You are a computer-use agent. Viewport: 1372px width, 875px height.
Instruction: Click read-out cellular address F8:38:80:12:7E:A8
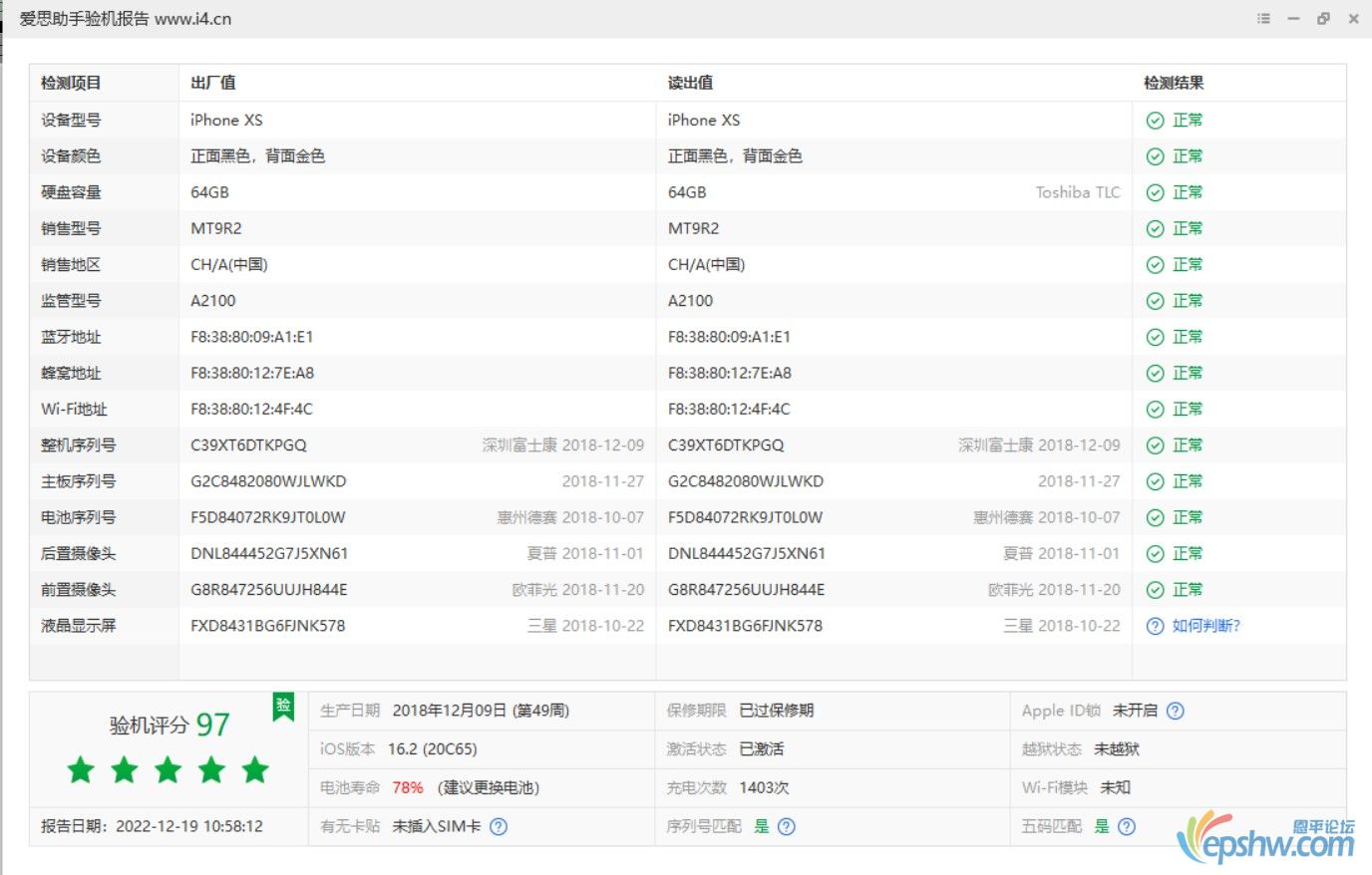[x=730, y=374]
